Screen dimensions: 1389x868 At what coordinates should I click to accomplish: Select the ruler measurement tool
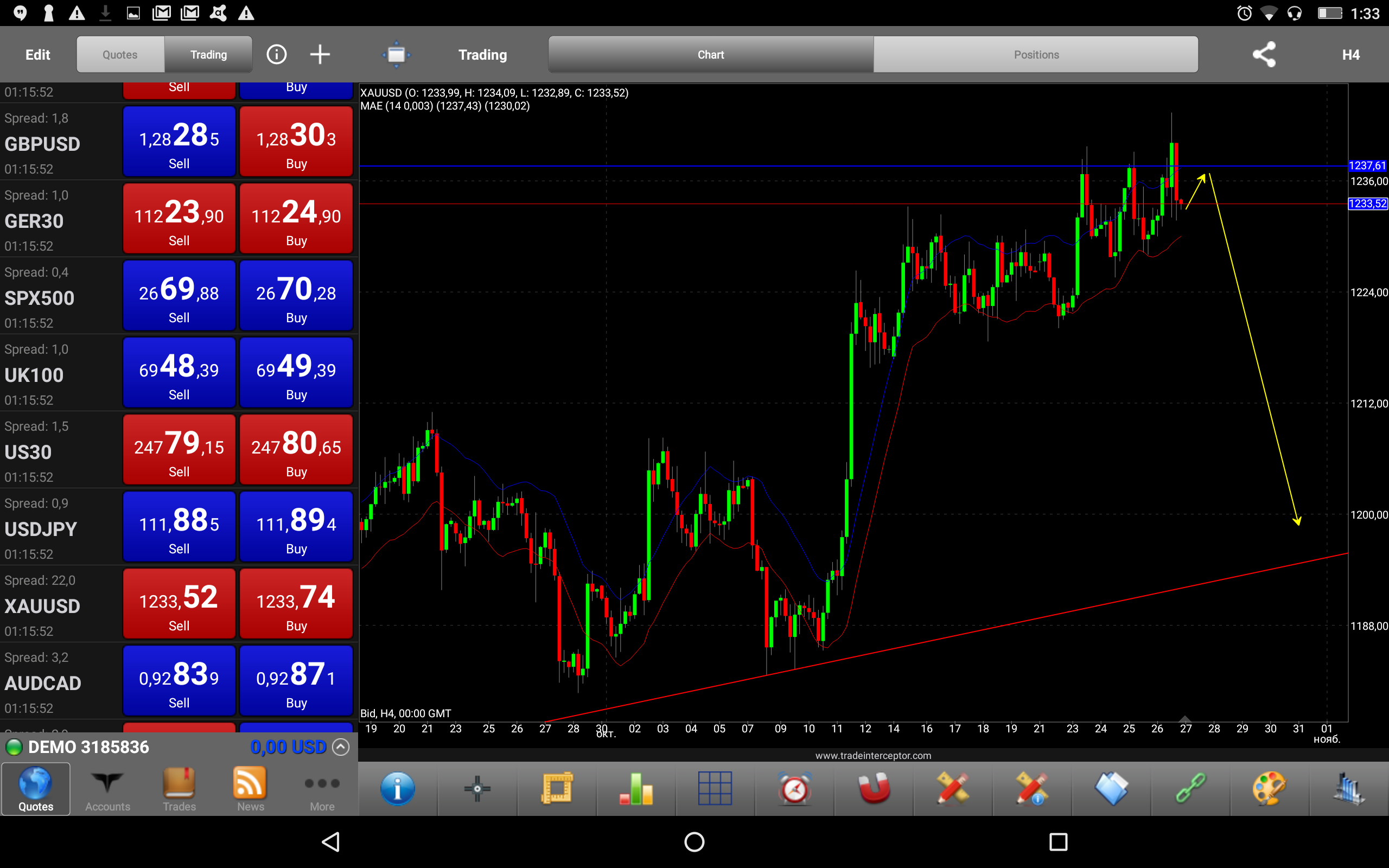[x=557, y=788]
